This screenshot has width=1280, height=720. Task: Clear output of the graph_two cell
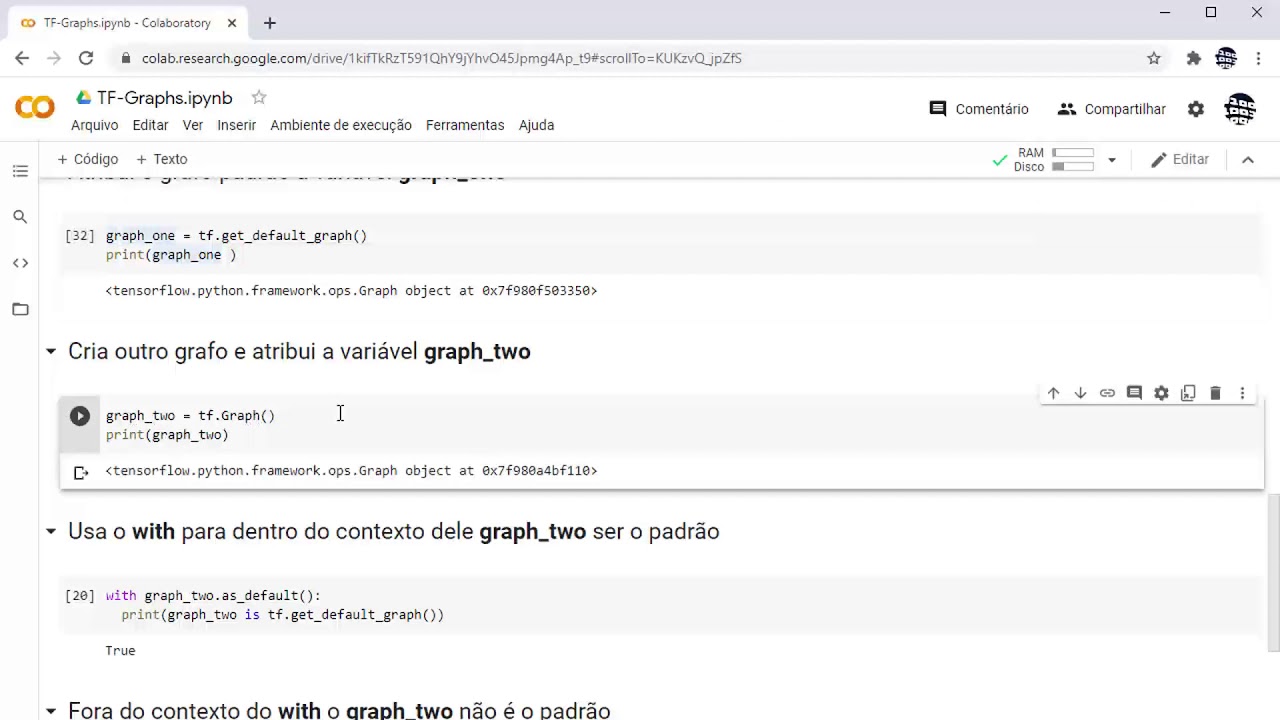81,472
